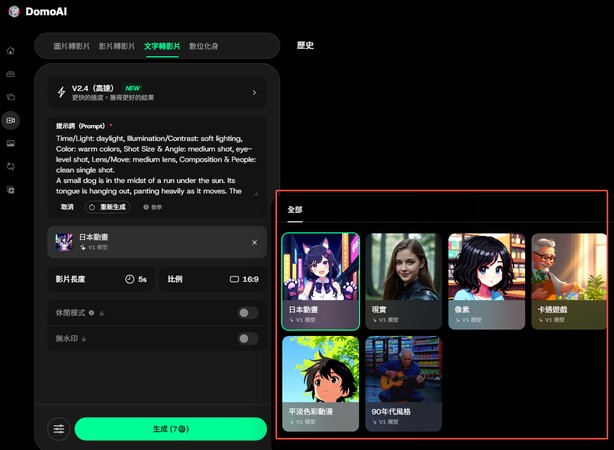Click the aspect ratio rectangle icon
Screen dimensions: 614x450
click(234, 279)
